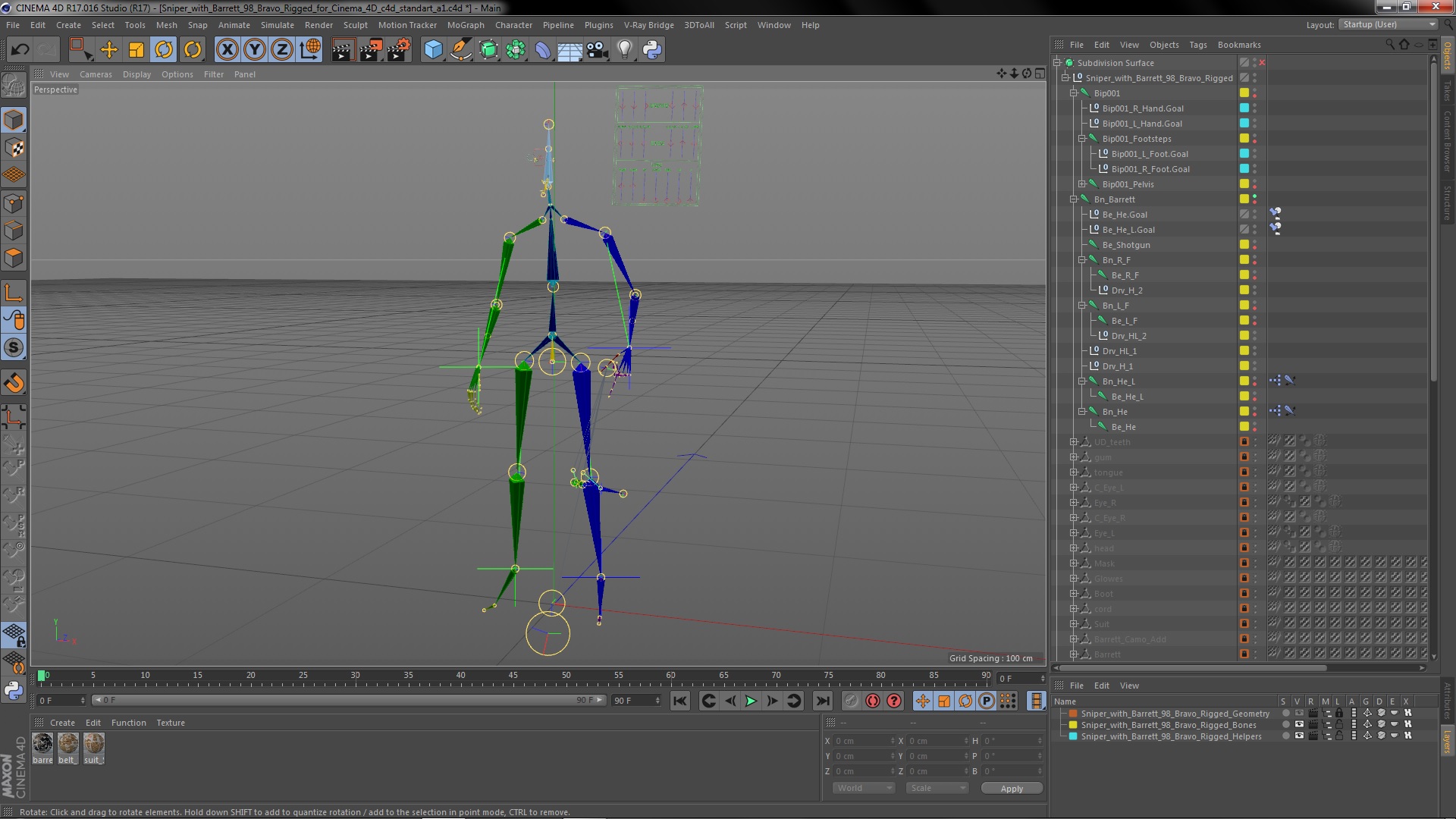Click frame 50 on timeline ruler
Viewport: 1456px width, 819px height.
566,675
